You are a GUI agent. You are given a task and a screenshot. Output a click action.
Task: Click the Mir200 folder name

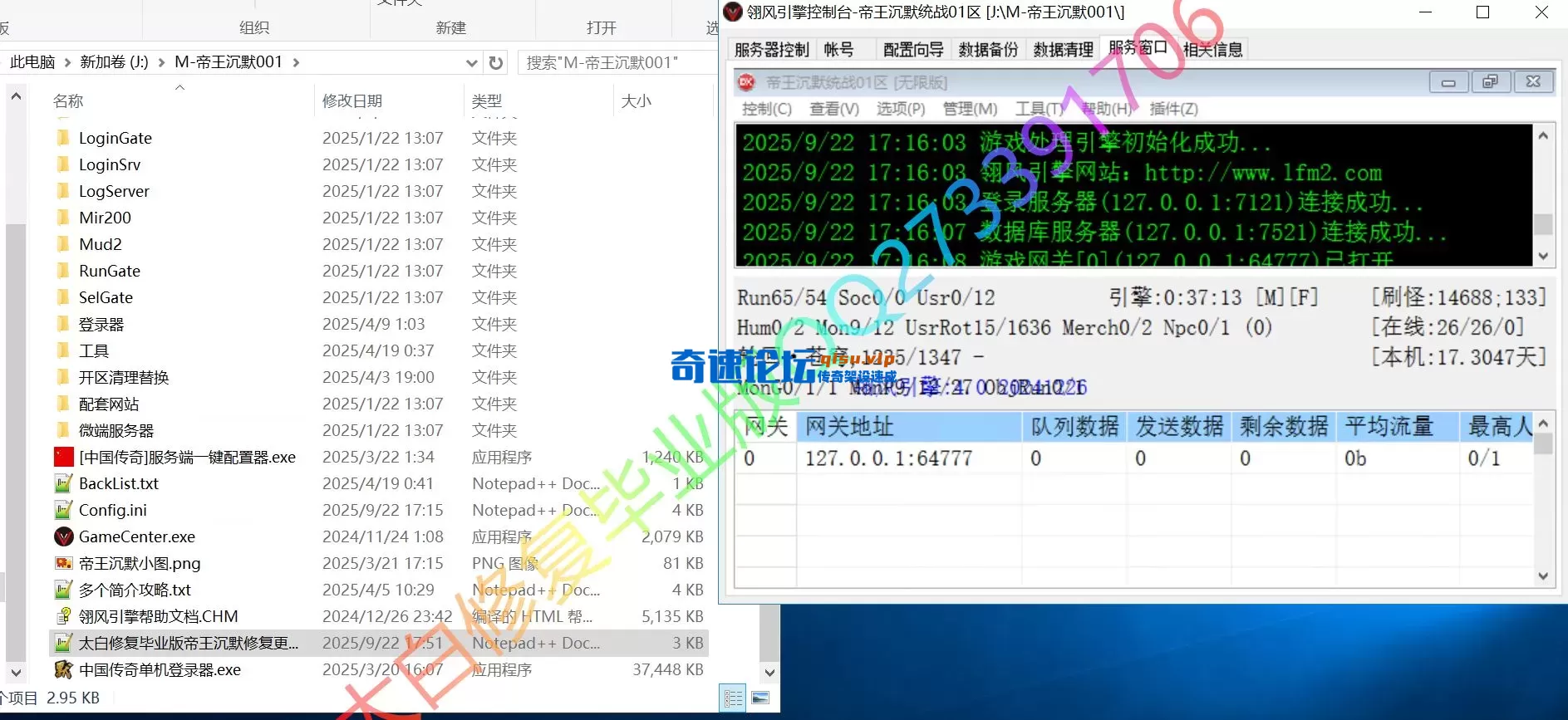click(x=105, y=218)
